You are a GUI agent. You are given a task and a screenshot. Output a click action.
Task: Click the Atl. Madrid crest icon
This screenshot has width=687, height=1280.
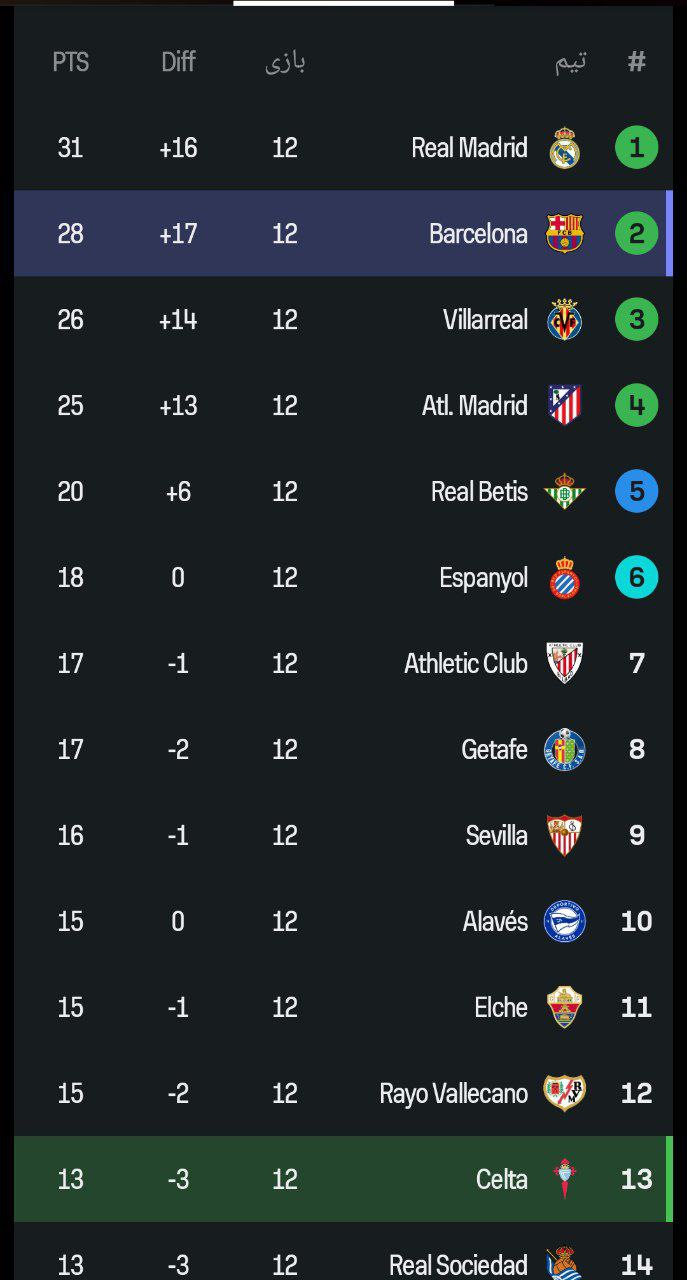pos(565,406)
